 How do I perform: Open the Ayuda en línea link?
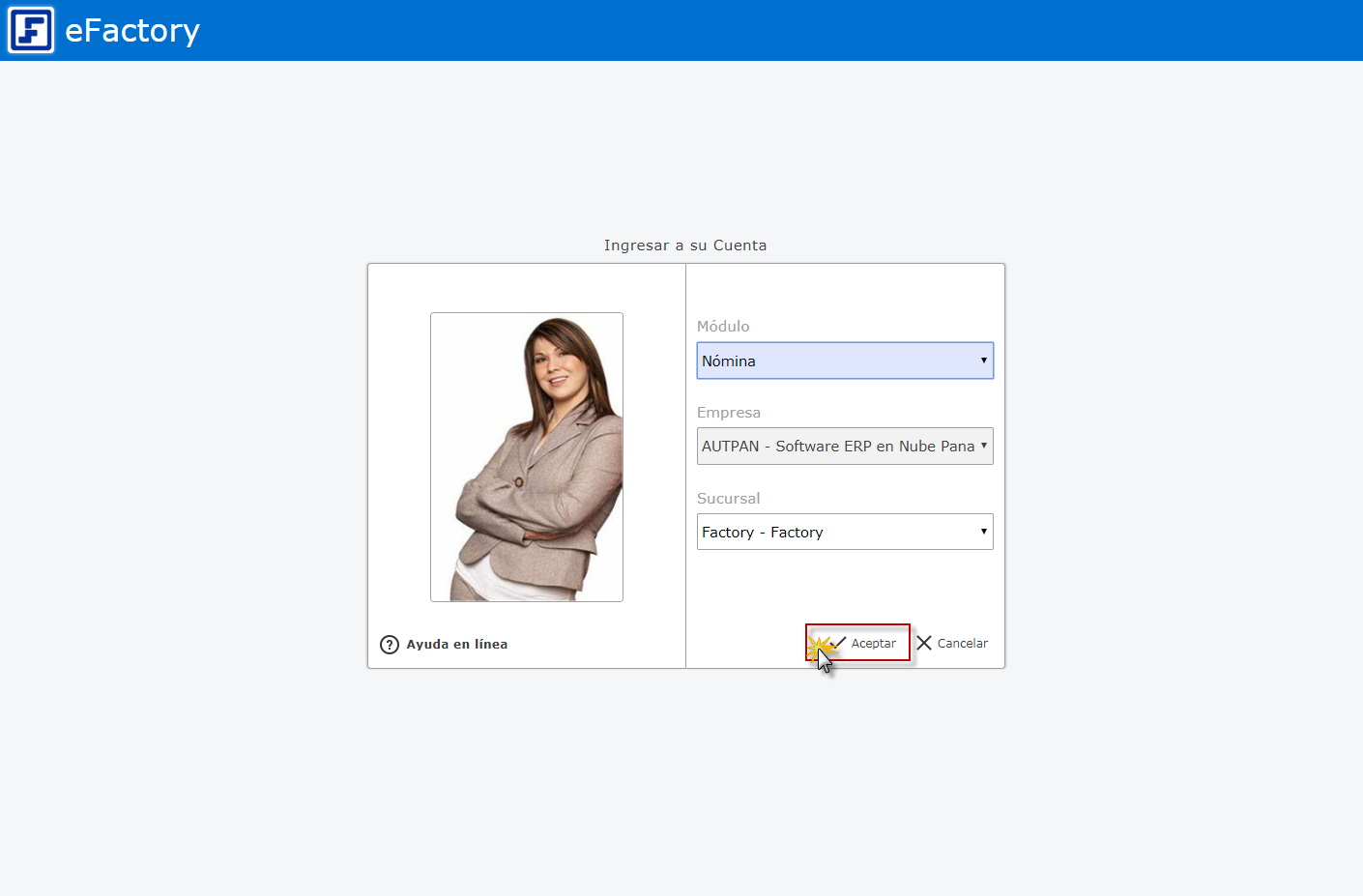click(457, 645)
